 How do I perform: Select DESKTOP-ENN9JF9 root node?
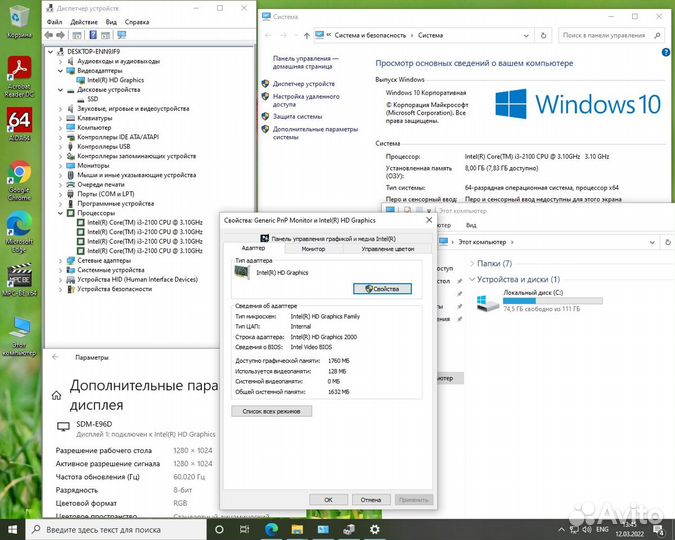point(93,52)
